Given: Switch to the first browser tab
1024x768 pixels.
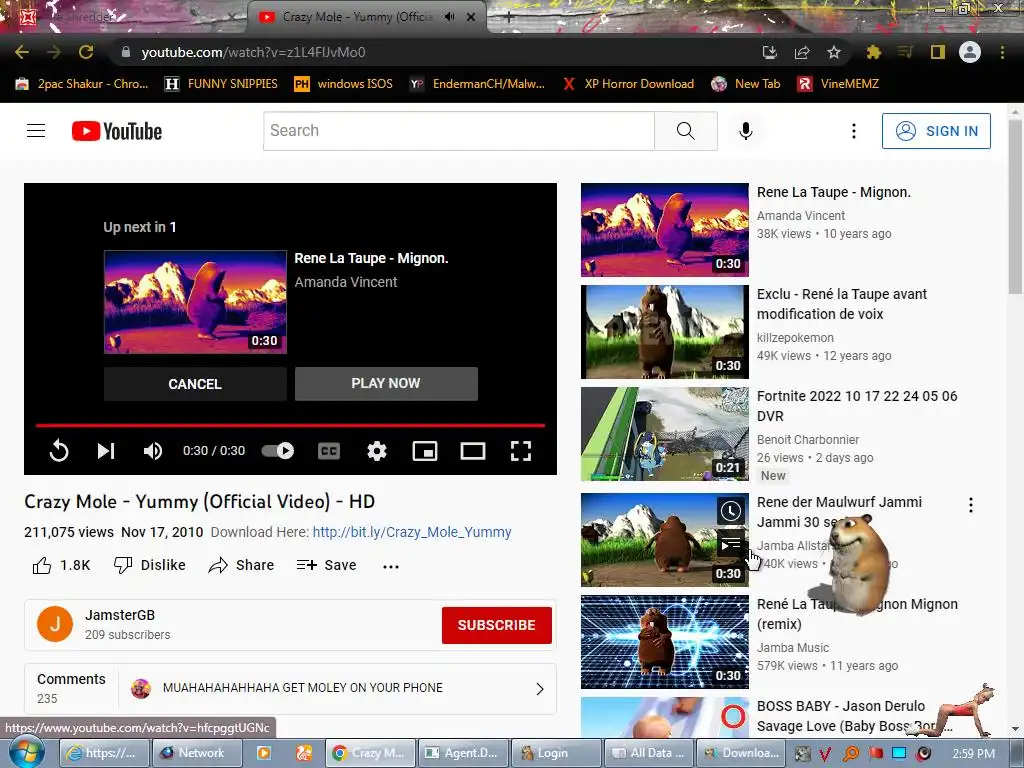Looking at the screenshot, I should coord(124,17).
